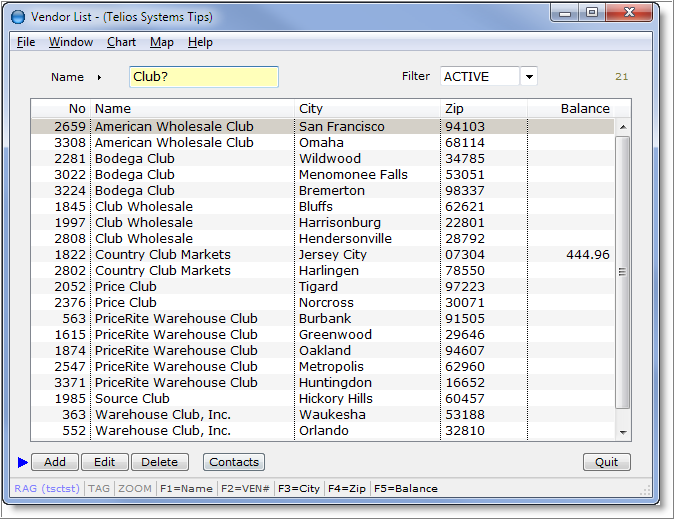
Task: Click the Name search field
Action: coord(203,77)
